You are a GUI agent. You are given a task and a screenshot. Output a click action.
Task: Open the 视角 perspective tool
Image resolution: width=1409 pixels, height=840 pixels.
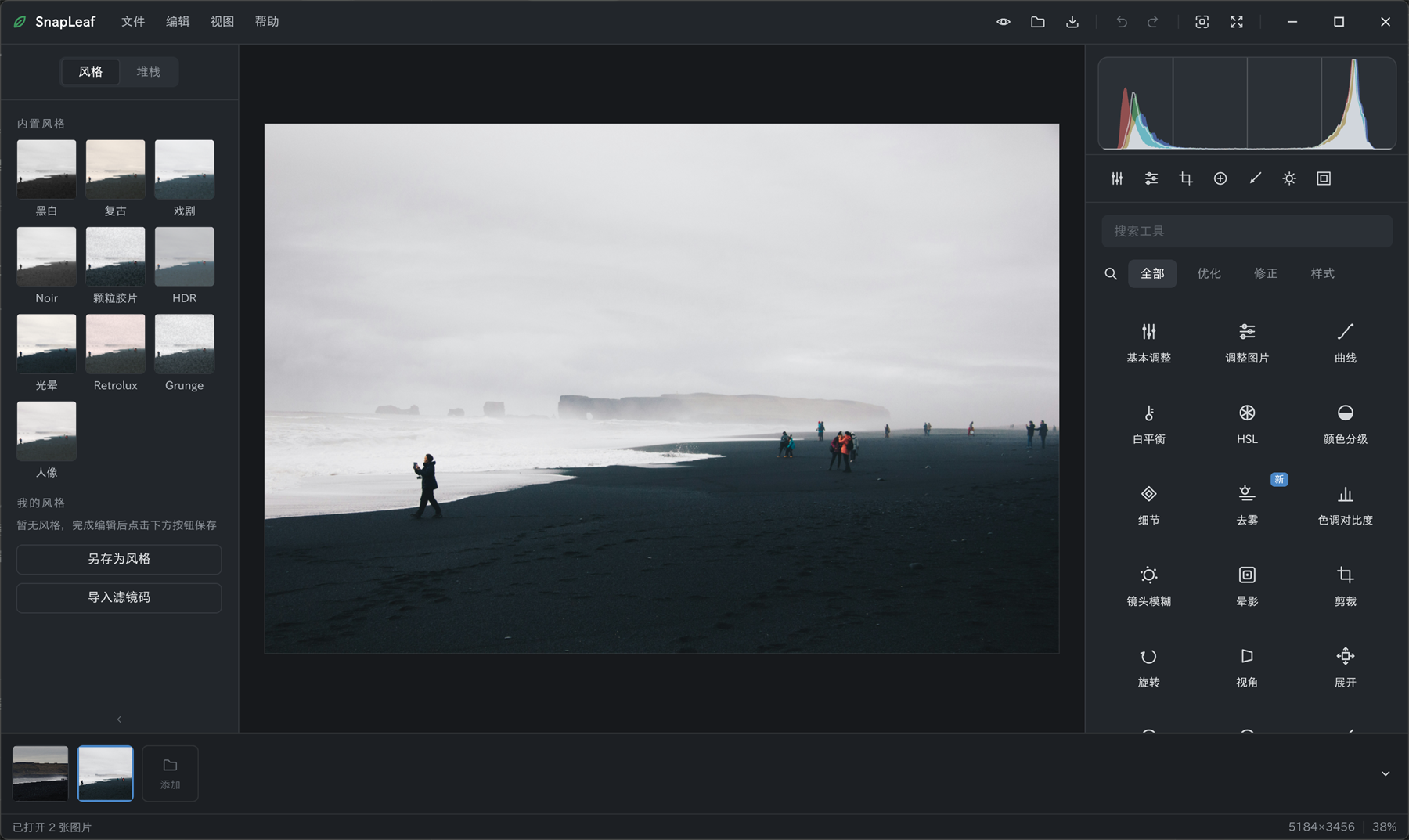click(1247, 668)
